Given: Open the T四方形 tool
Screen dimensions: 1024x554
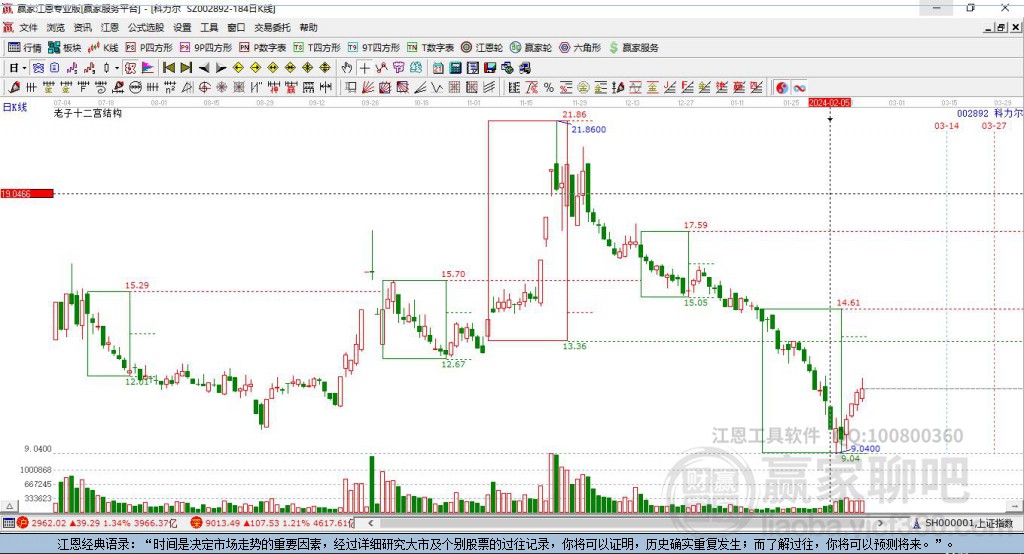Looking at the screenshot, I should [317, 48].
